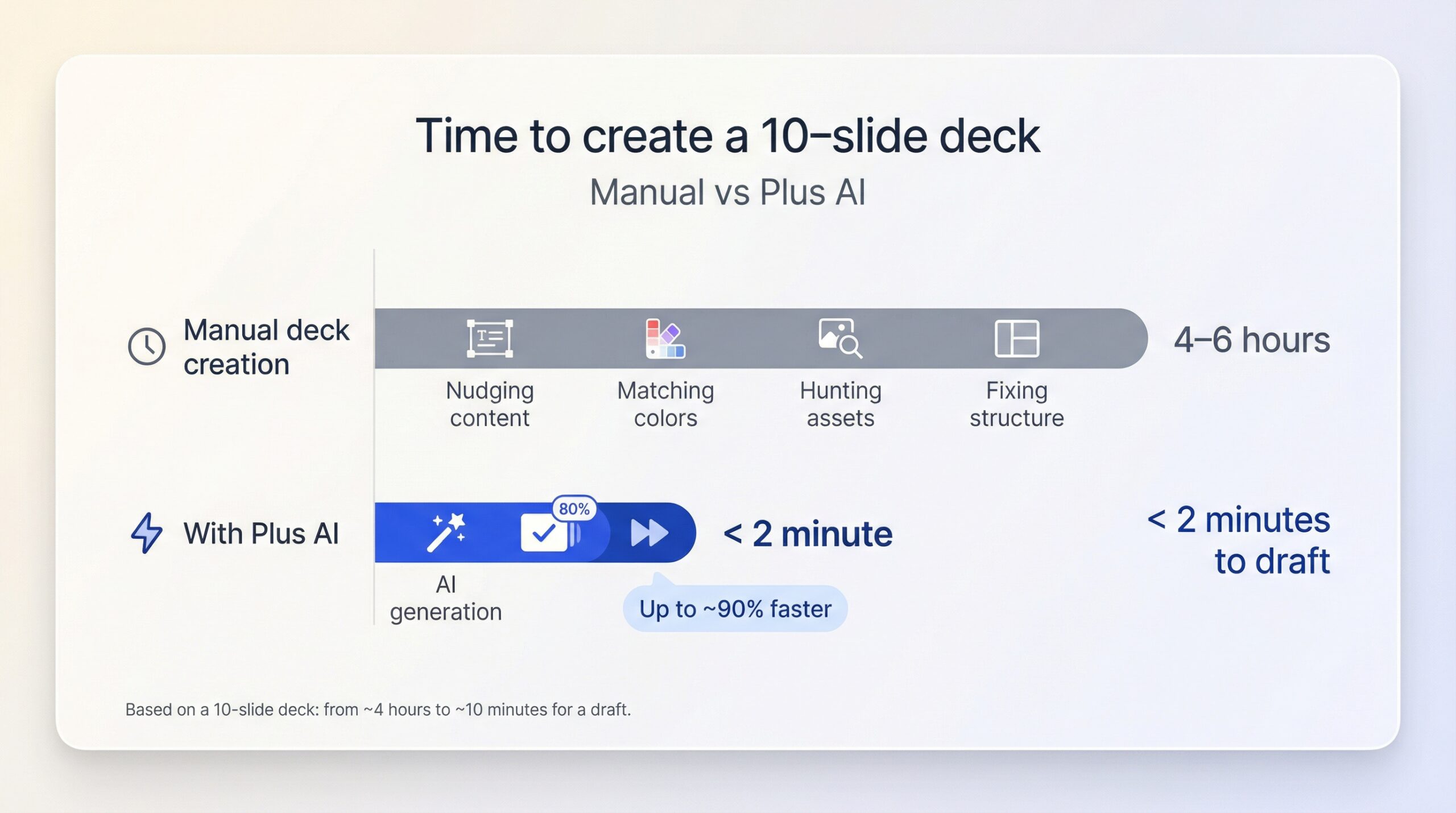The height and width of the screenshot is (813, 1456).
Task: Click the clock icon beside Manual deck creation
Action: 147,346
